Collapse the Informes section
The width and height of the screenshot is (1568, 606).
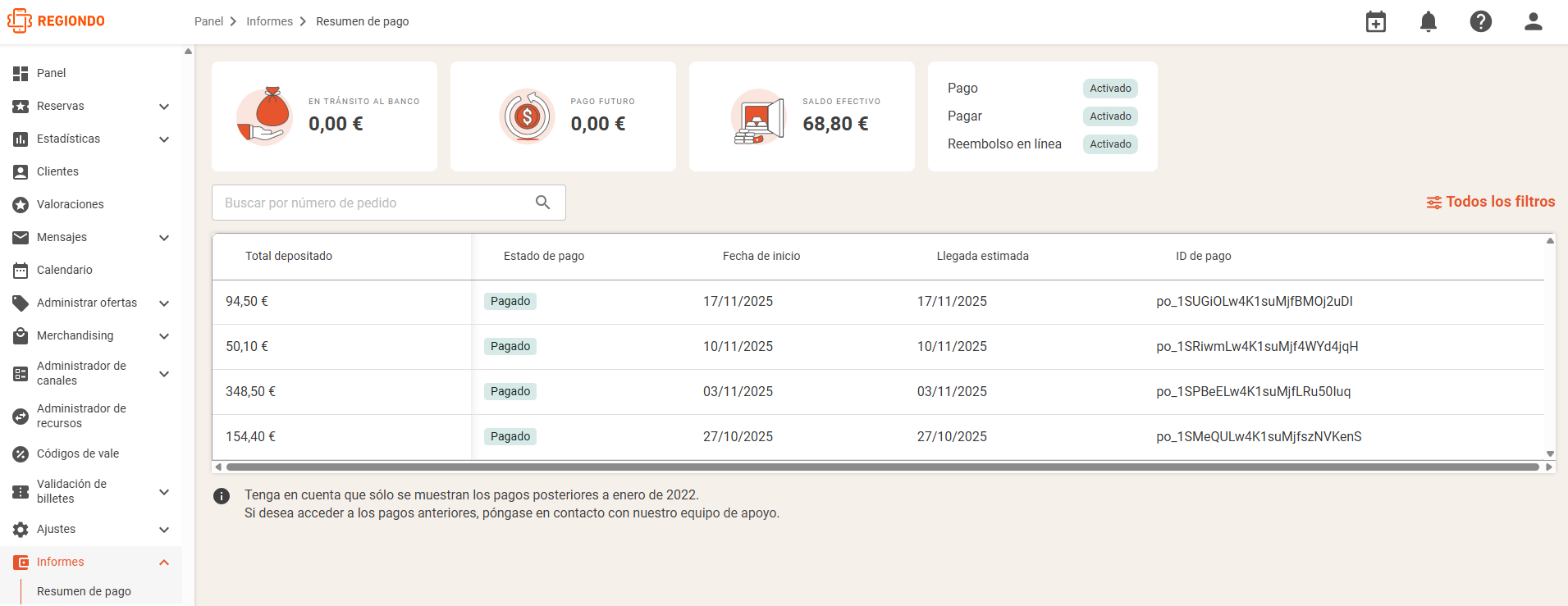(x=164, y=563)
